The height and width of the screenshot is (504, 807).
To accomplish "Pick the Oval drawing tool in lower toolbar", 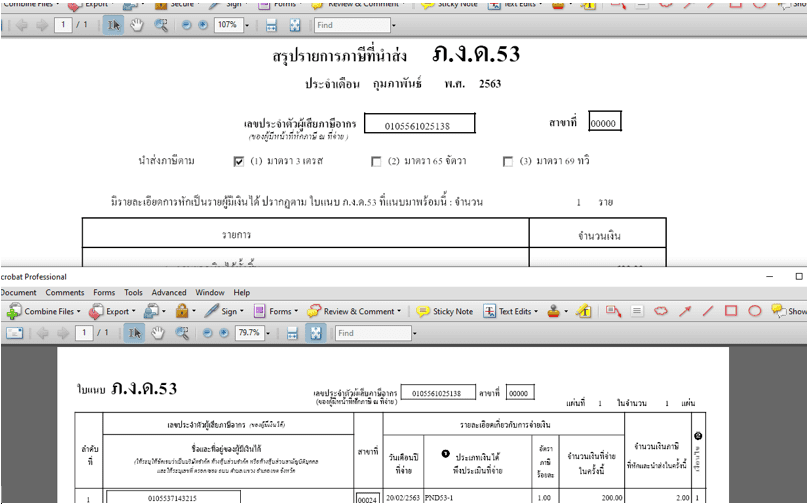I will tap(755, 311).
